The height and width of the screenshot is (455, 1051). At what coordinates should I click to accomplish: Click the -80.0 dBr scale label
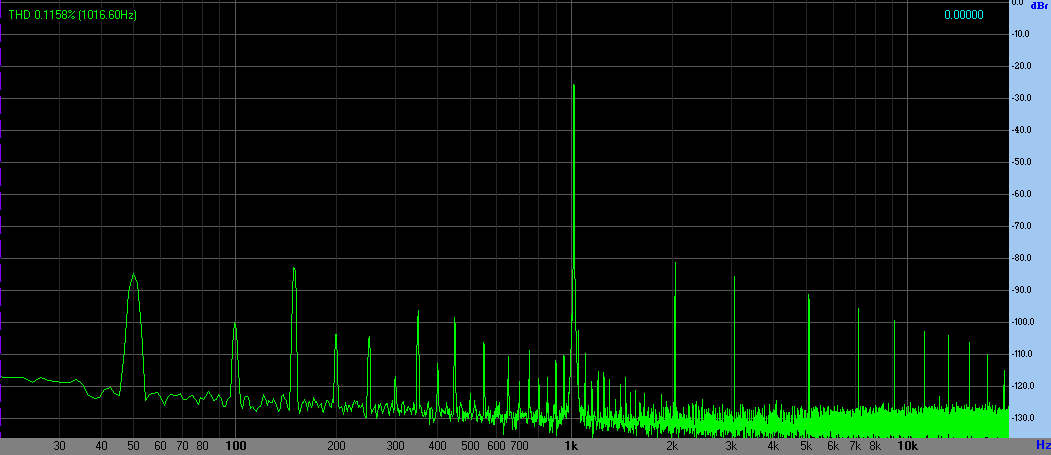(1021, 258)
